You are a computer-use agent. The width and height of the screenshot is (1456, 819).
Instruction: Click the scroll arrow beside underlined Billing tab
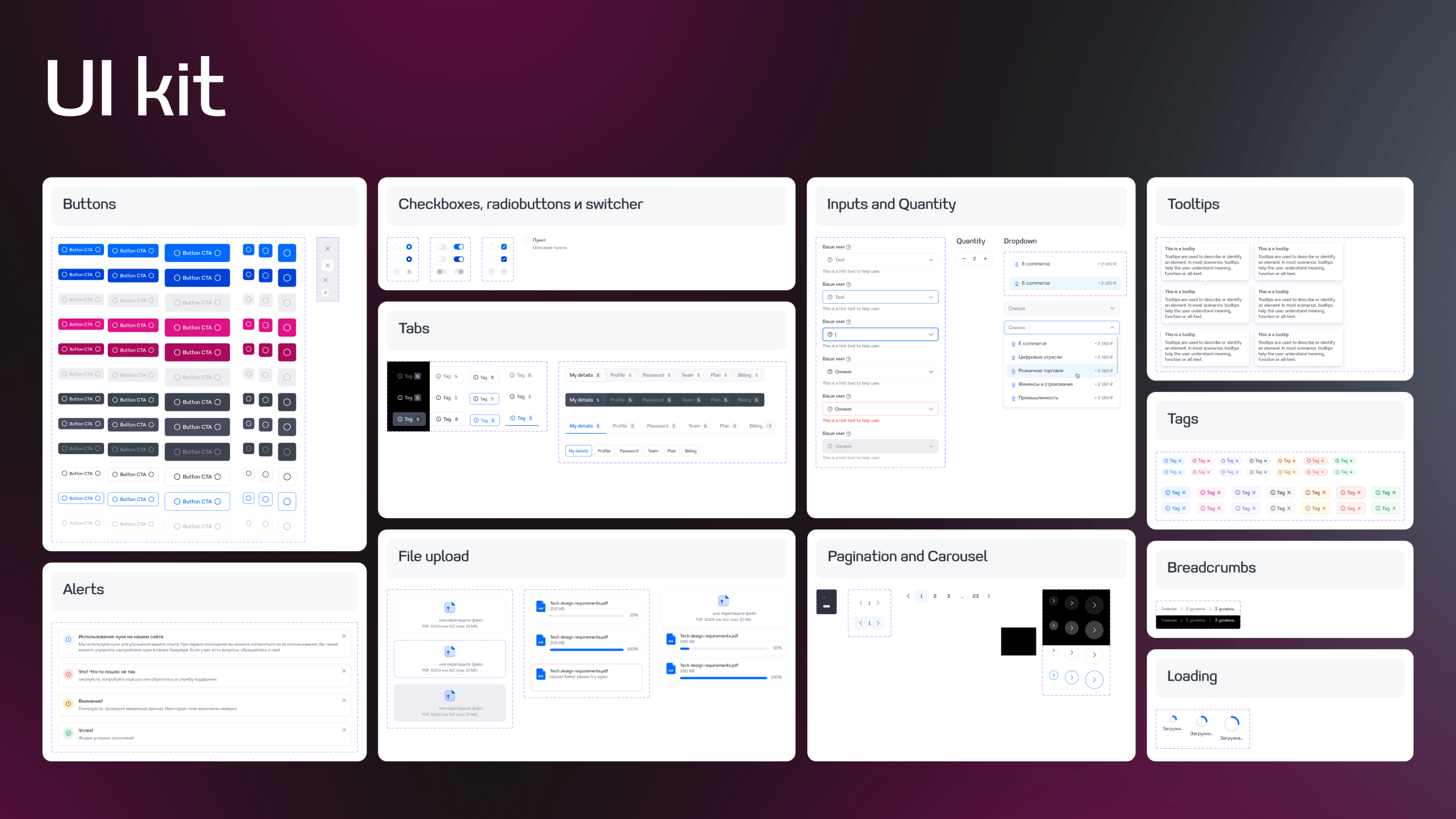(770, 426)
